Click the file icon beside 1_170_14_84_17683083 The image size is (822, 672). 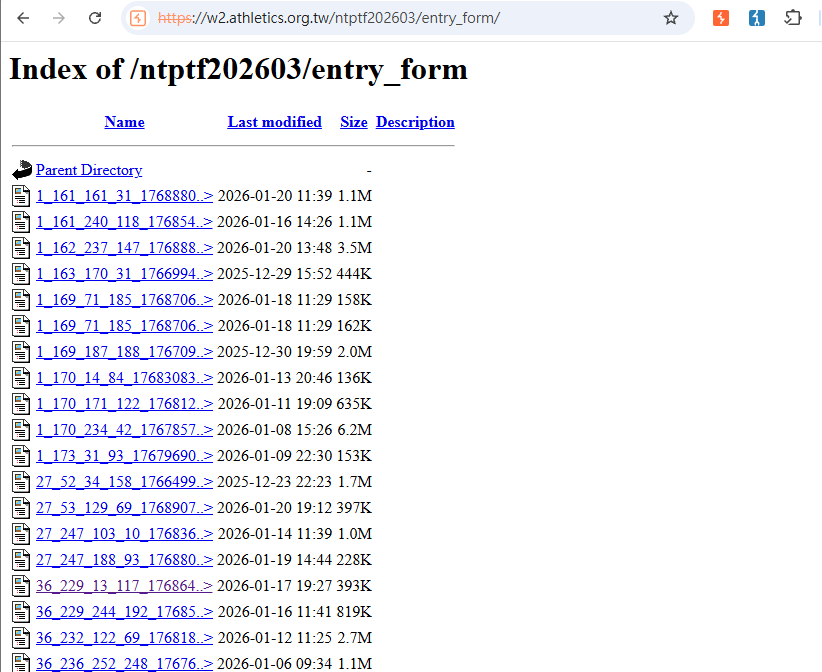[21, 378]
